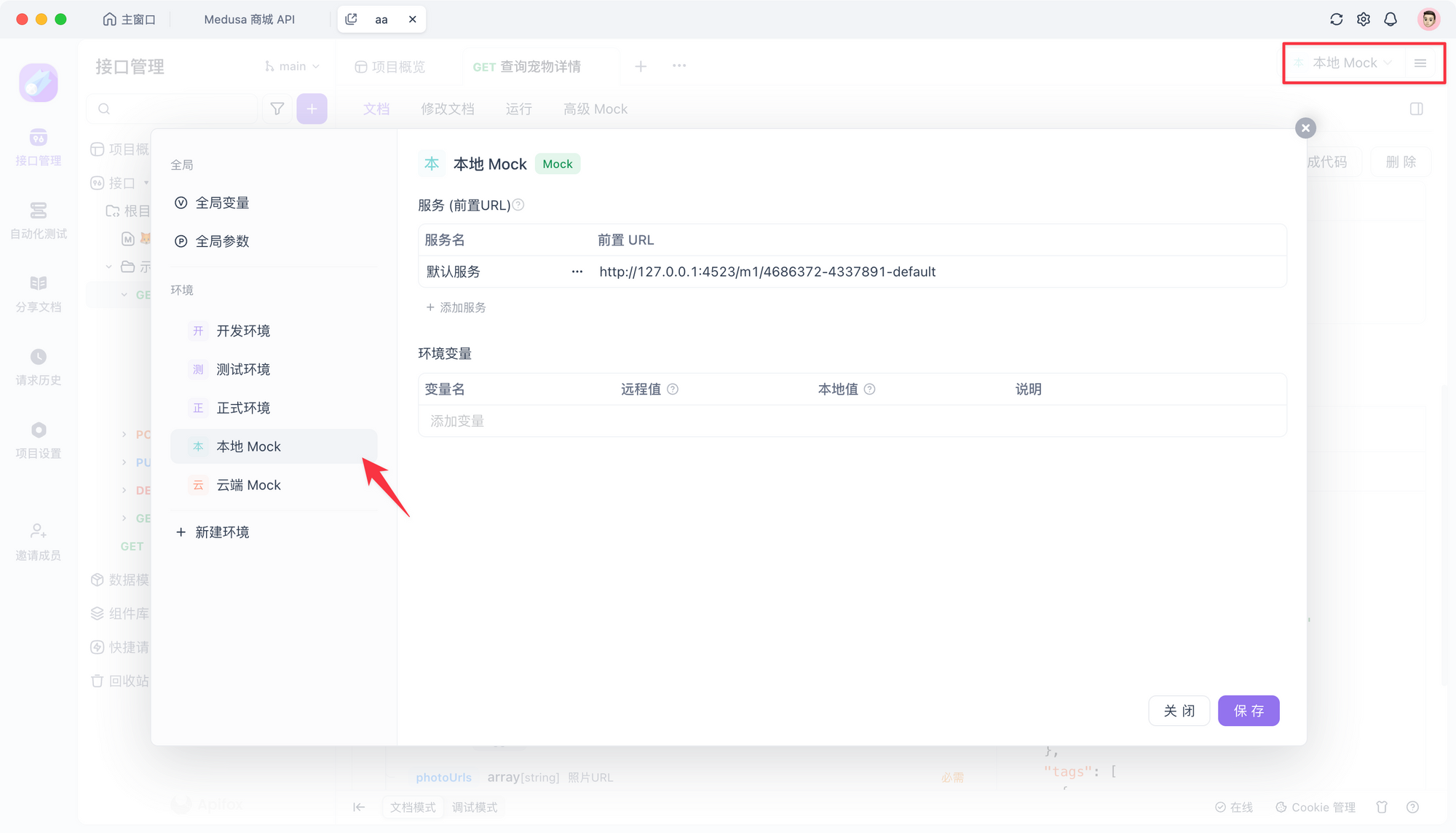Expand the DE tree item

click(124, 490)
